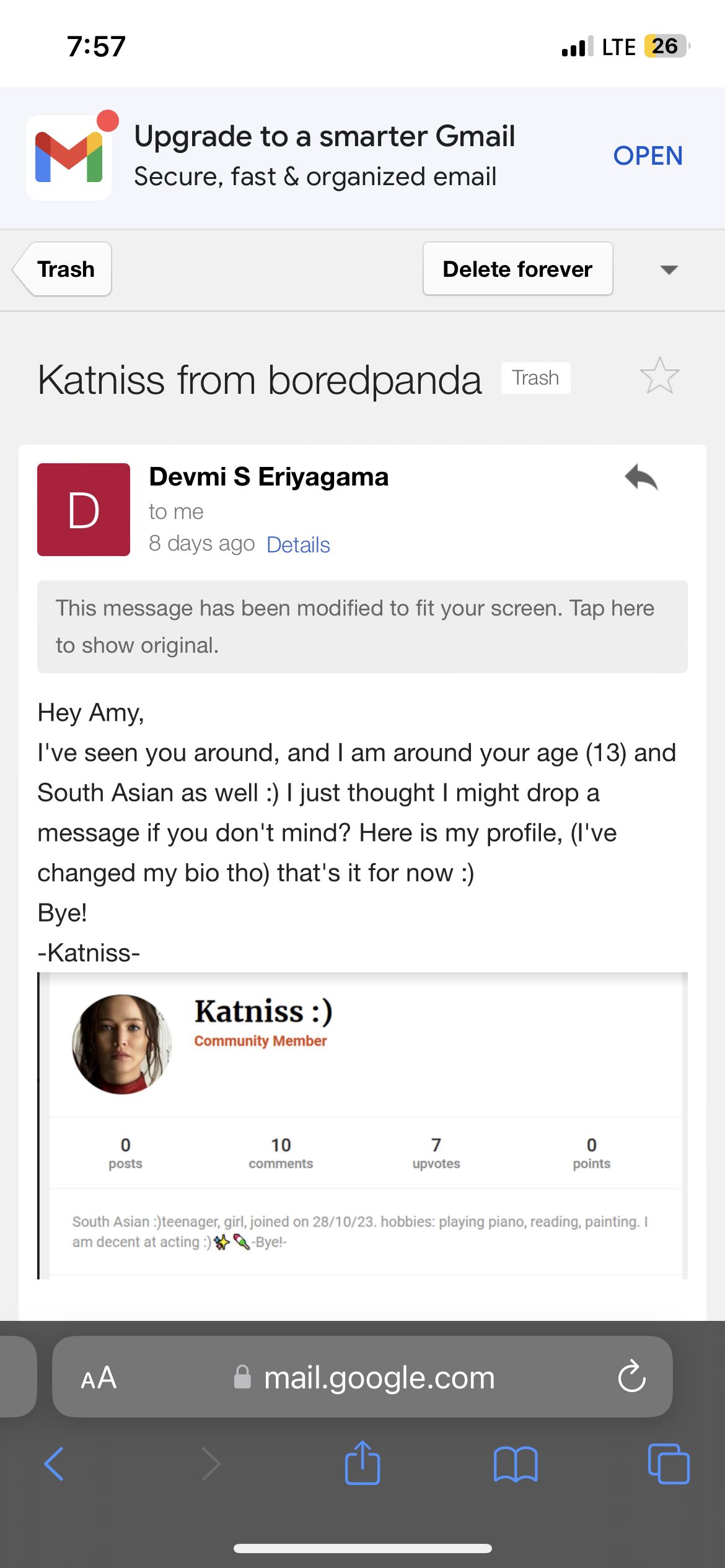Open Safari bookmarks book icon
The image size is (725, 1568).
point(516,1464)
